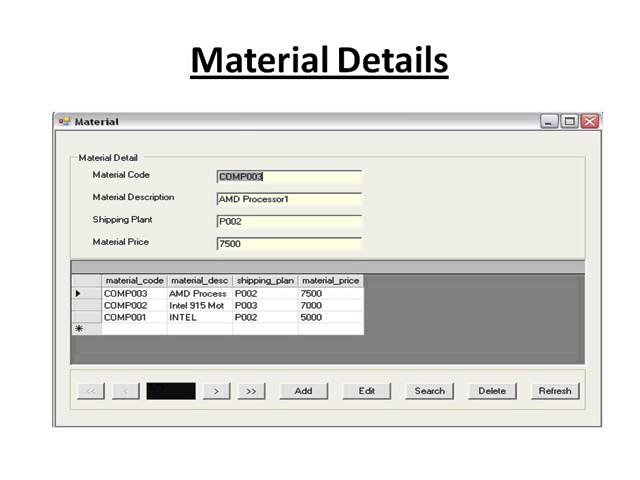Click P002 cell in COMP003 row

(x=265, y=293)
